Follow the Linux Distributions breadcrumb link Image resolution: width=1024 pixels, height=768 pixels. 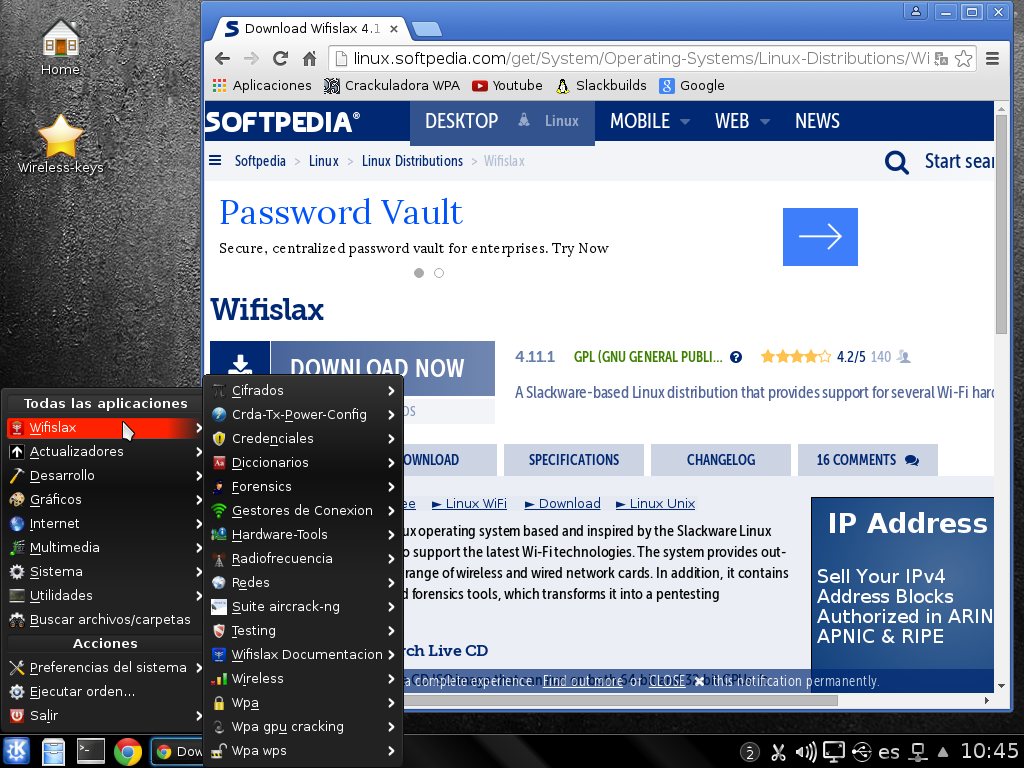point(412,161)
